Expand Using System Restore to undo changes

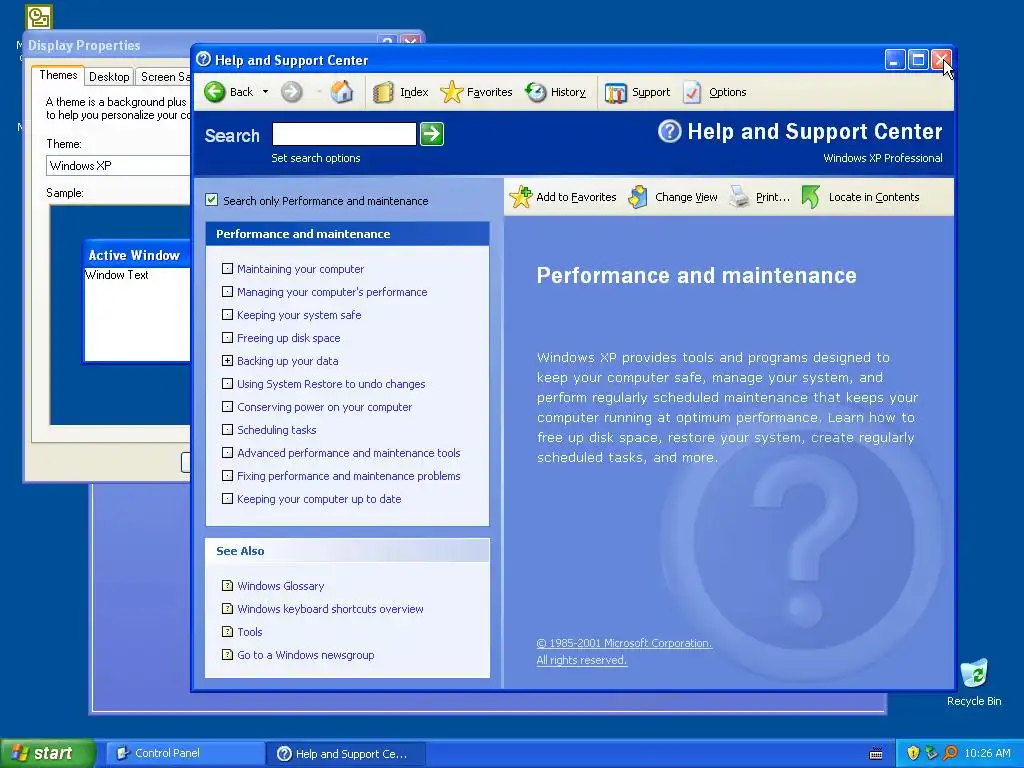227,383
